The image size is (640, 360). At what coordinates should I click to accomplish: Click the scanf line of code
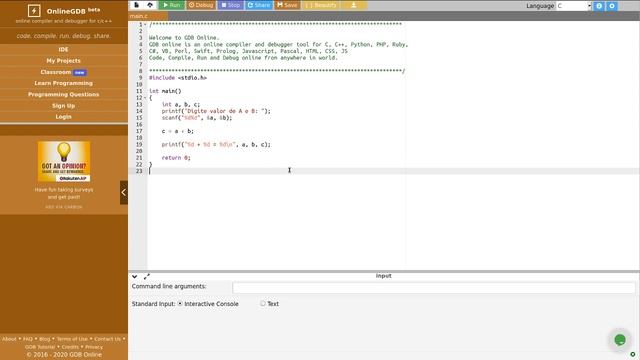click(x=197, y=118)
